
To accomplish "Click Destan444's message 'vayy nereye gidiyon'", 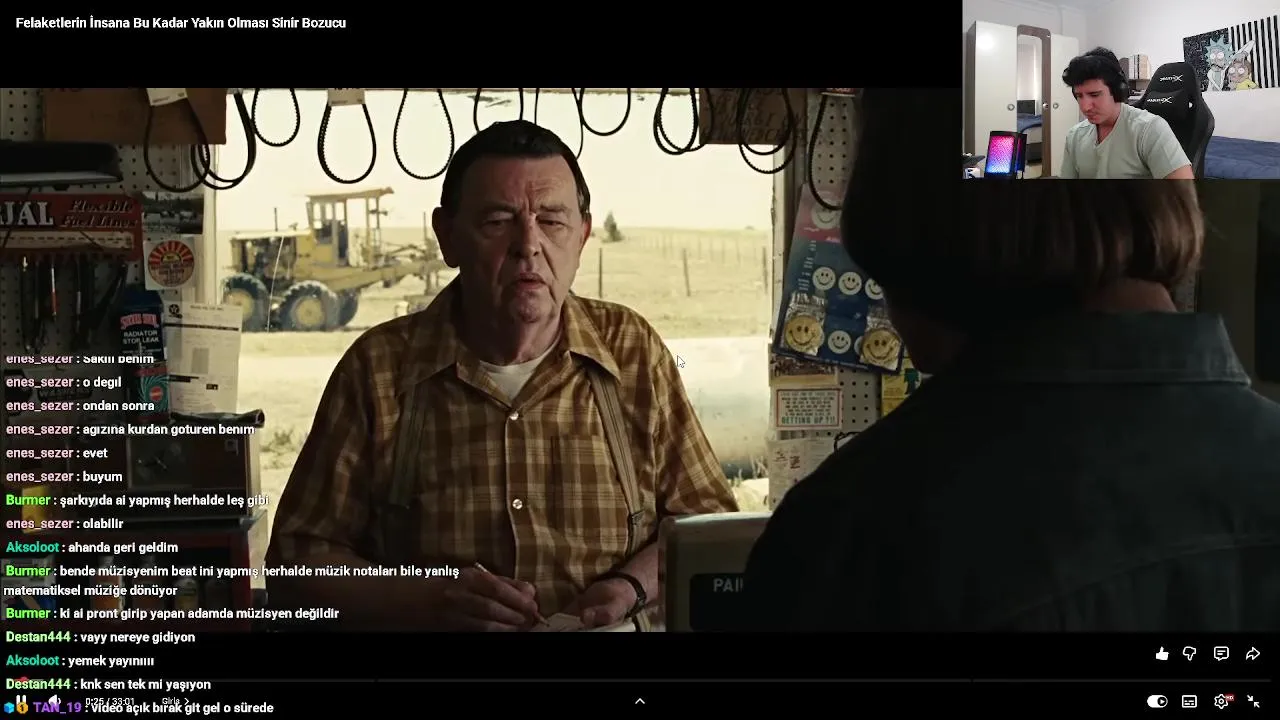I will coord(137,637).
